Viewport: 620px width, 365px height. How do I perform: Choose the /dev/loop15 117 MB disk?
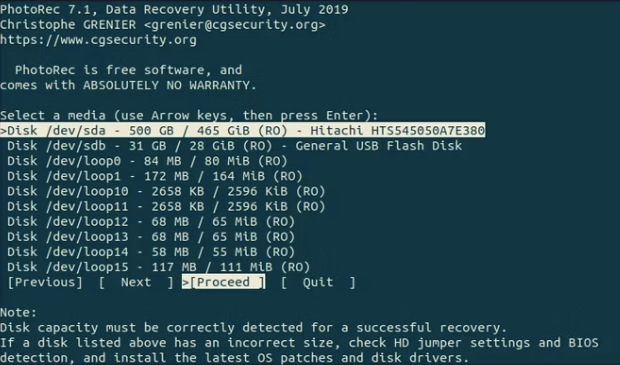(x=159, y=267)
